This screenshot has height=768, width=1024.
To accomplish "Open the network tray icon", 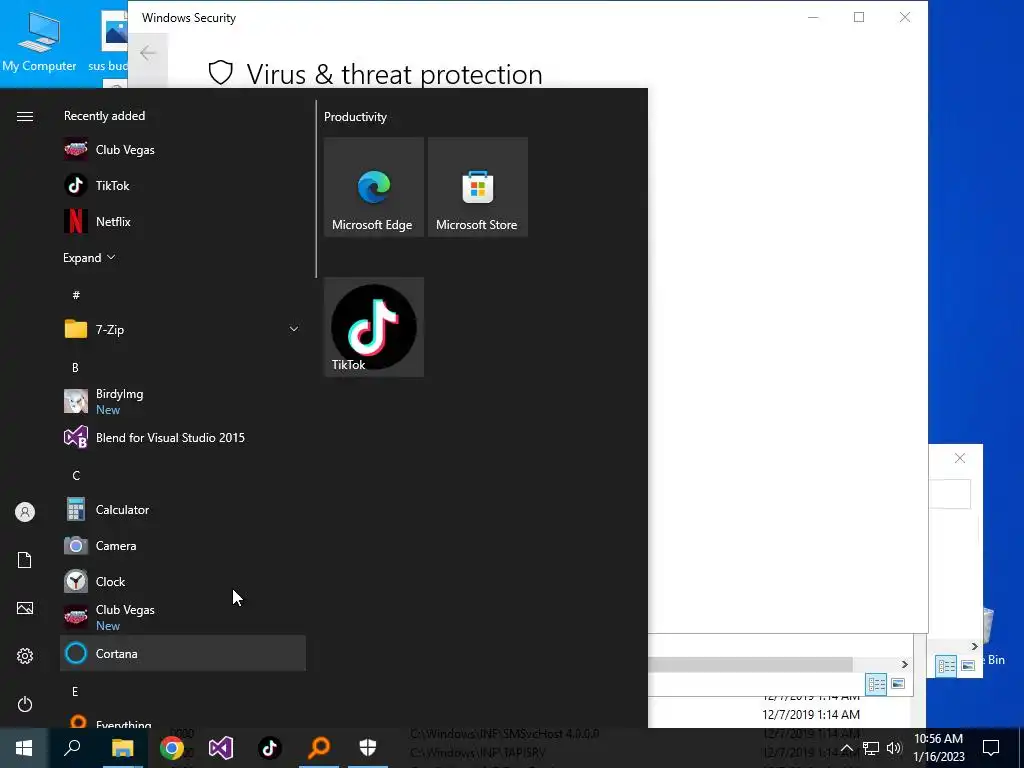I will click(x=871, y=748).
